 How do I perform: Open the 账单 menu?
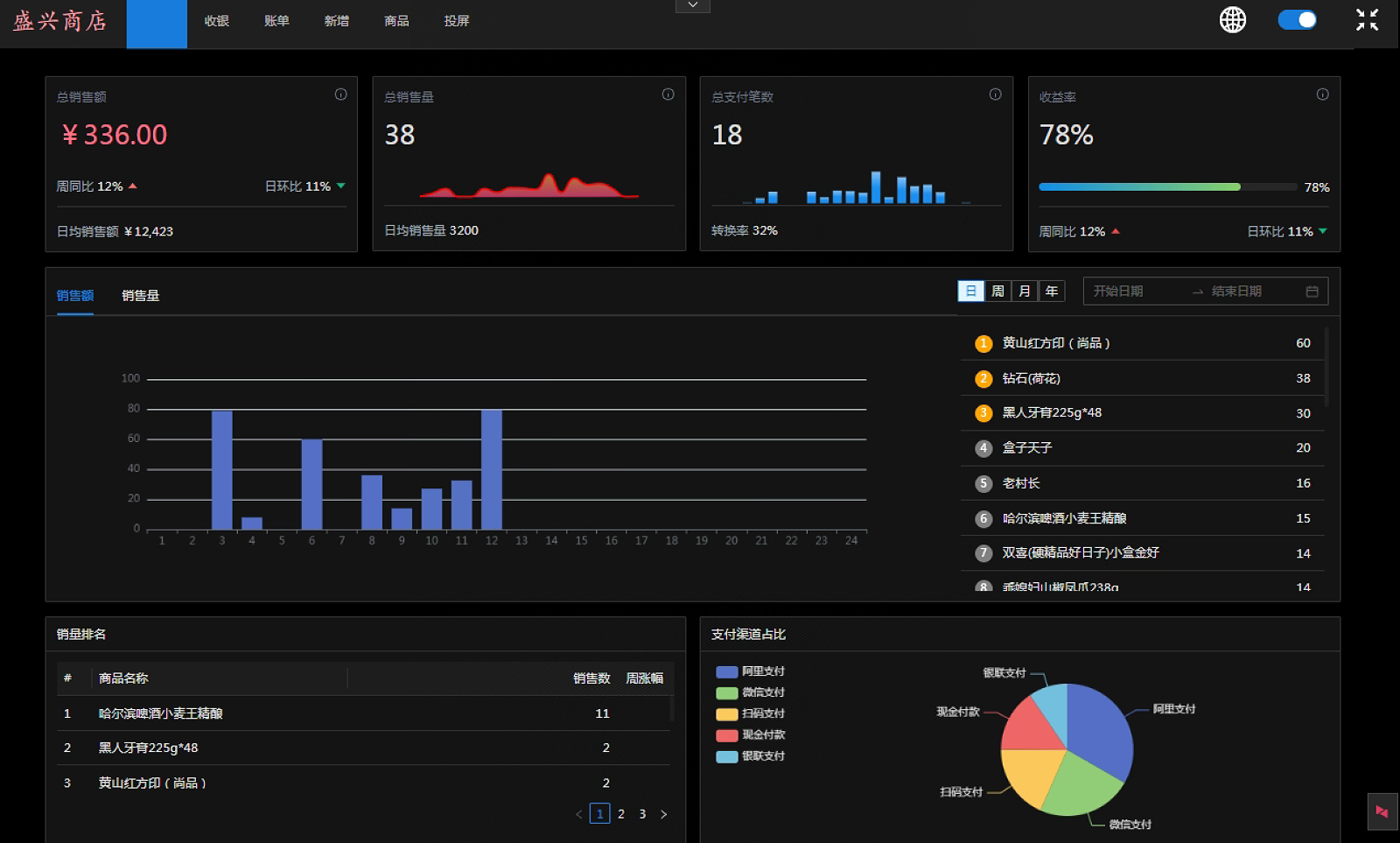[276, 21]
